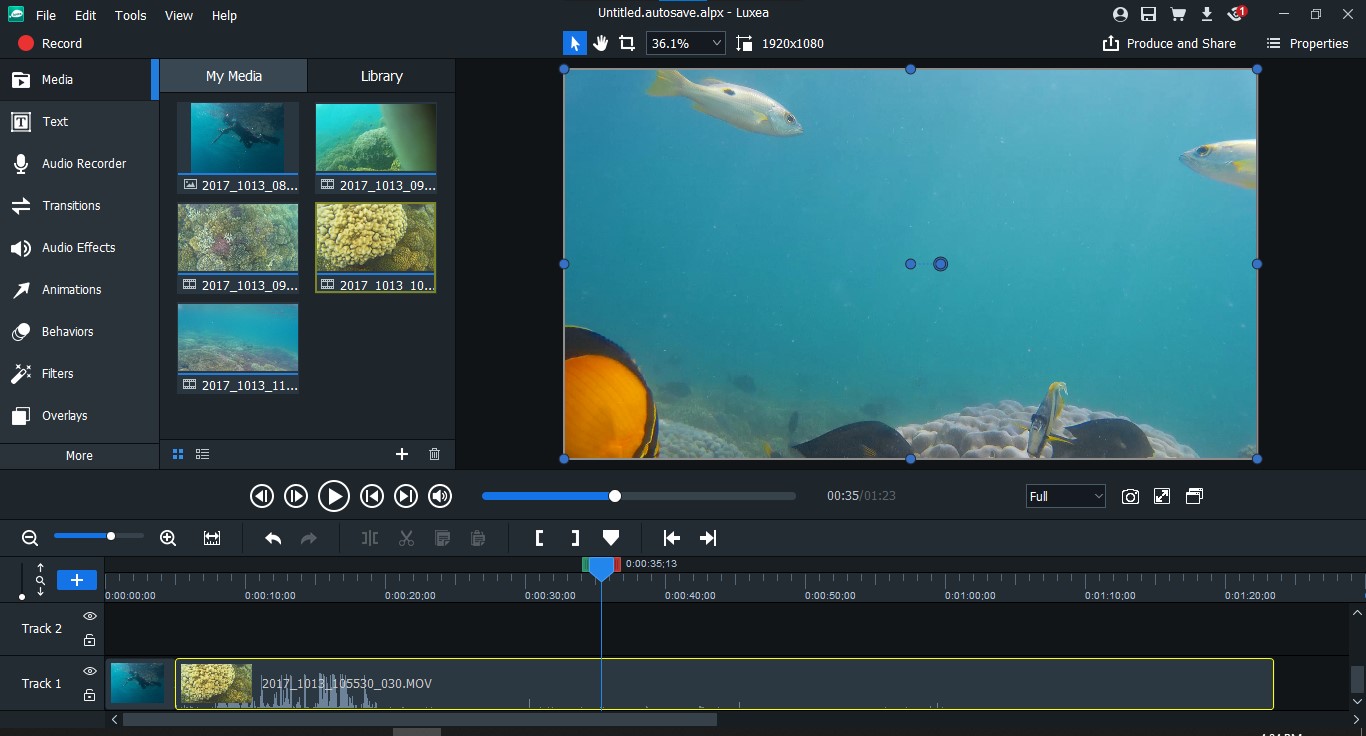This screenshot has height=736, width=1366.
Task: Click the scissors cut icon
Action: pos(406,538)
